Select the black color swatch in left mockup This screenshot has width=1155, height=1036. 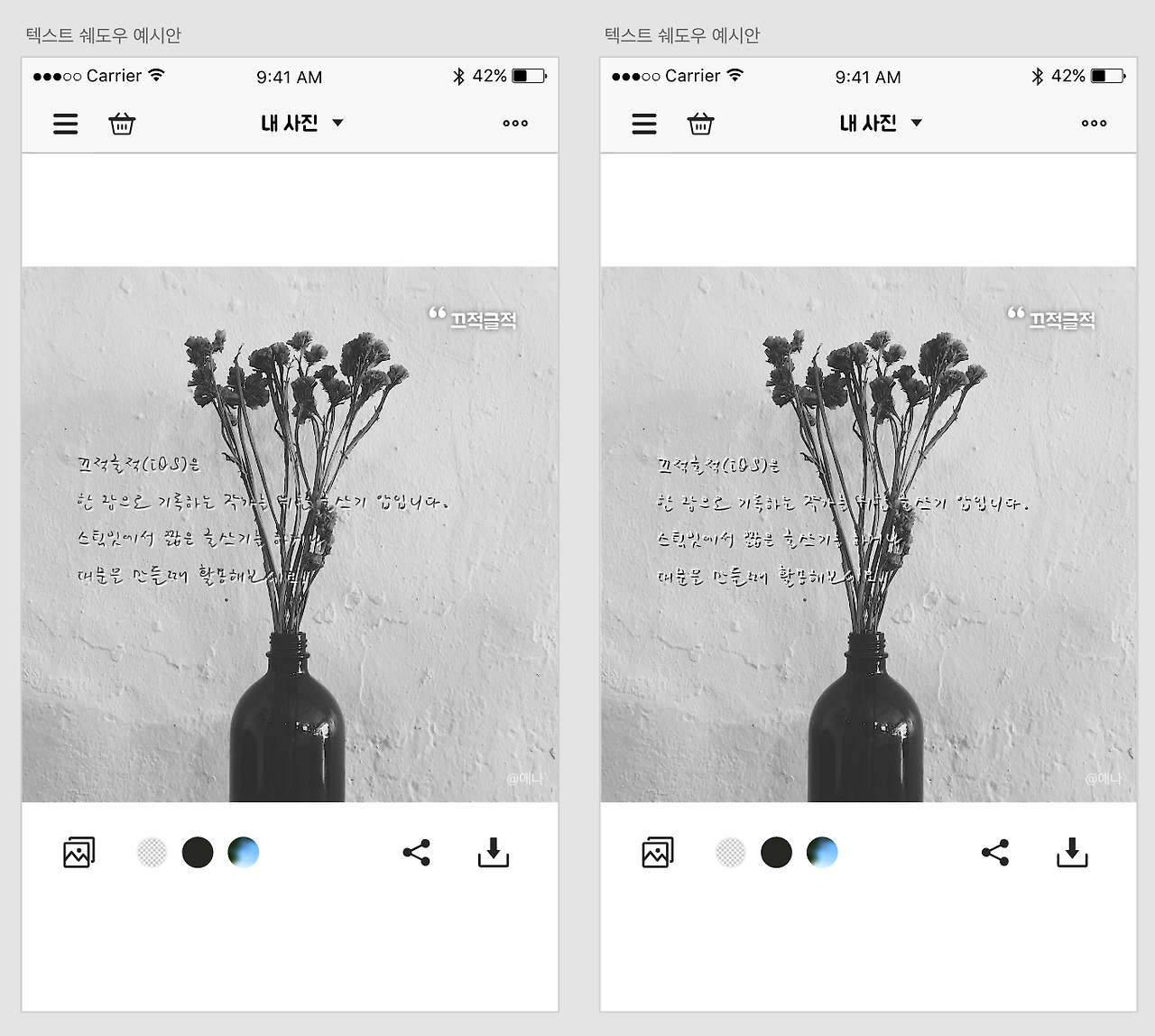coord(198,852)
